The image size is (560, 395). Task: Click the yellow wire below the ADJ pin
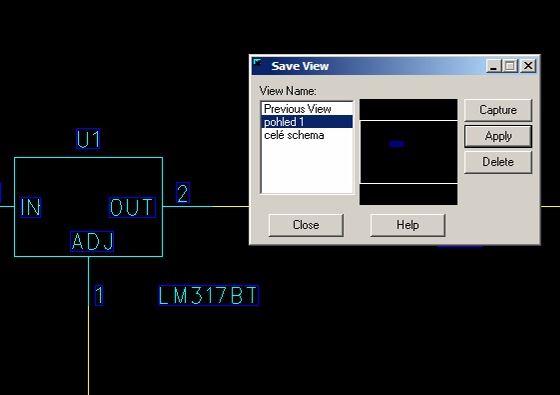pyautogui.click(x=89, y=350)
